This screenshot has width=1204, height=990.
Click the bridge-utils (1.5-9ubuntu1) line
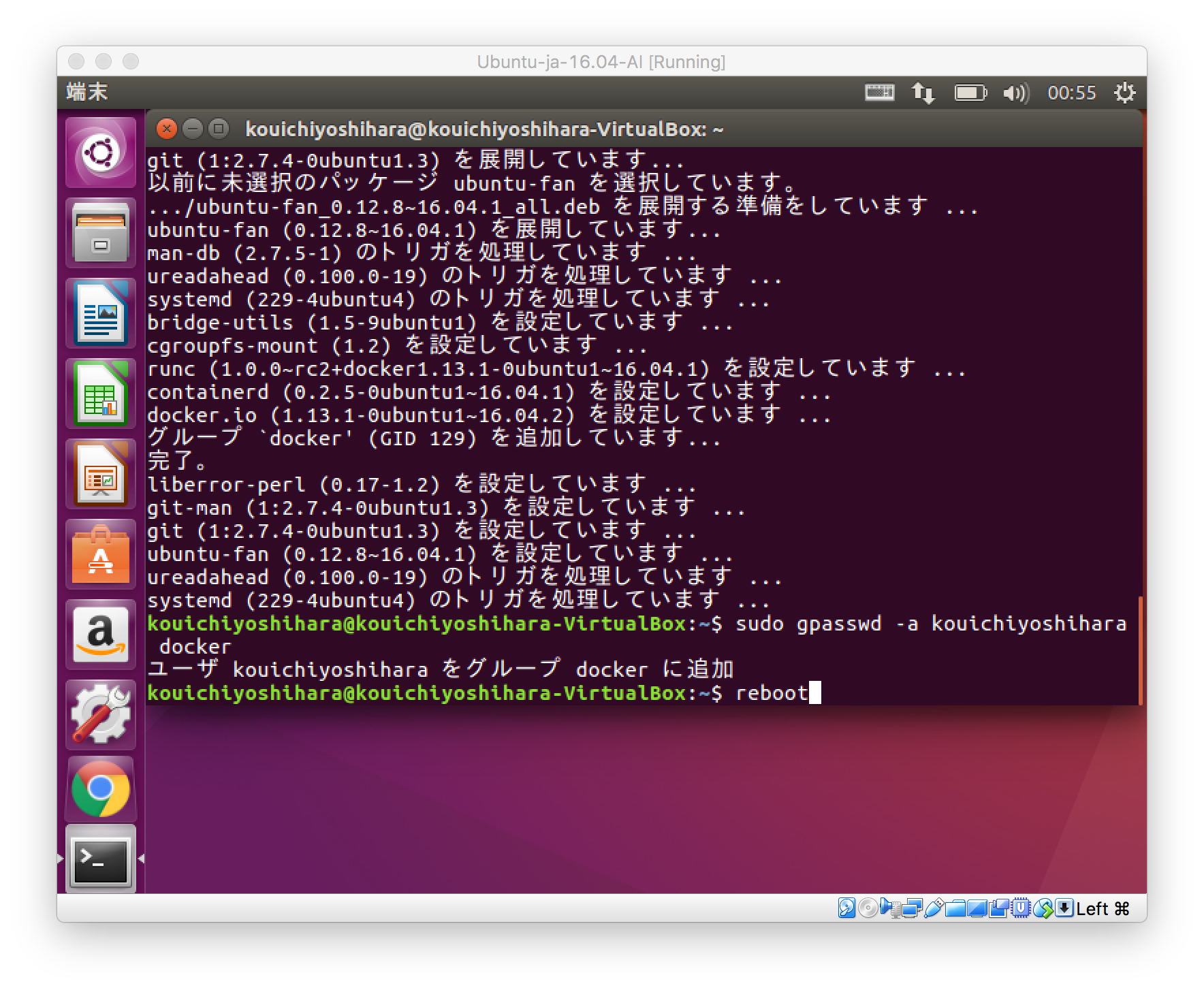[x=440, y=322]
